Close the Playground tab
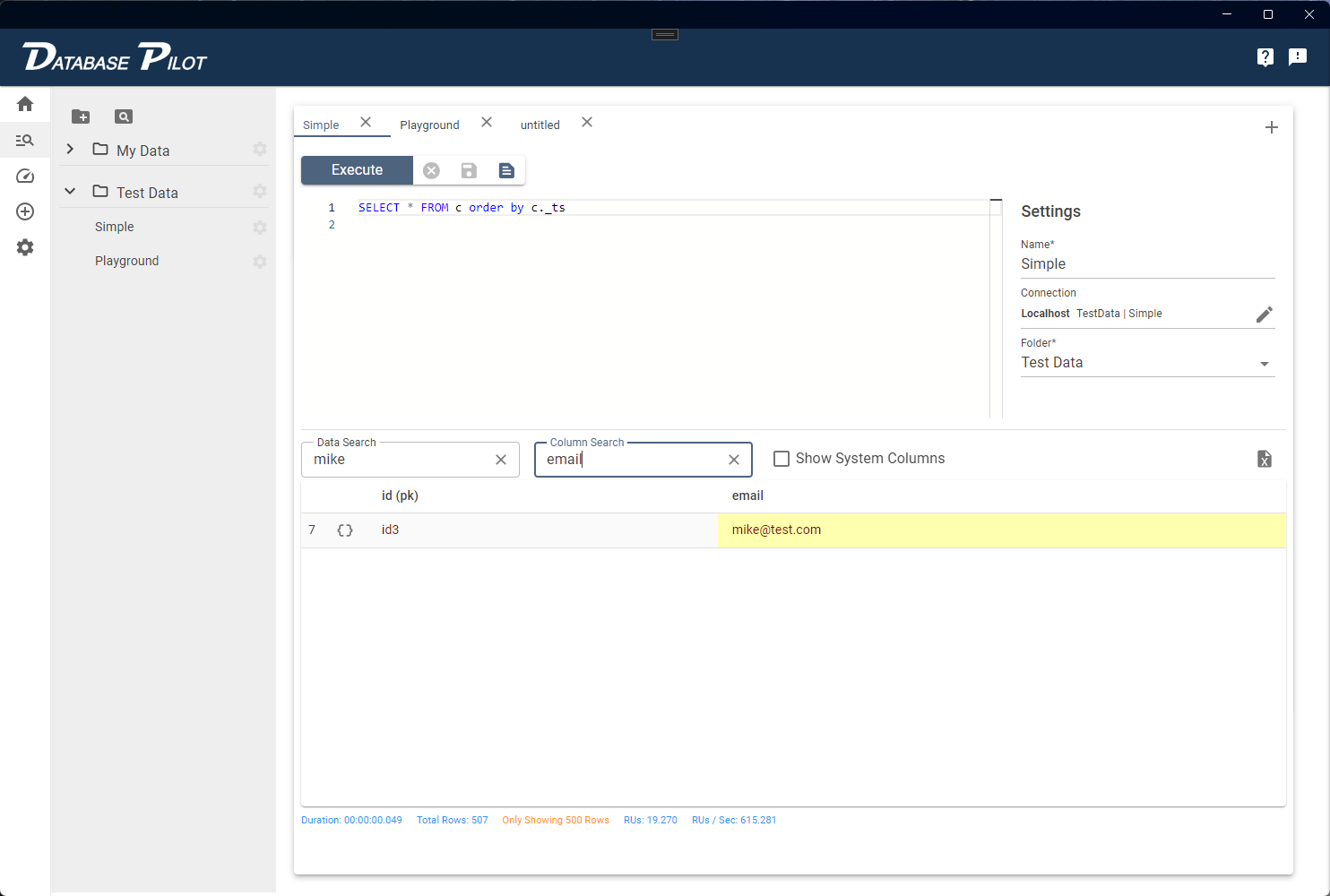The image size is (1330, 896). click(487, 122)
